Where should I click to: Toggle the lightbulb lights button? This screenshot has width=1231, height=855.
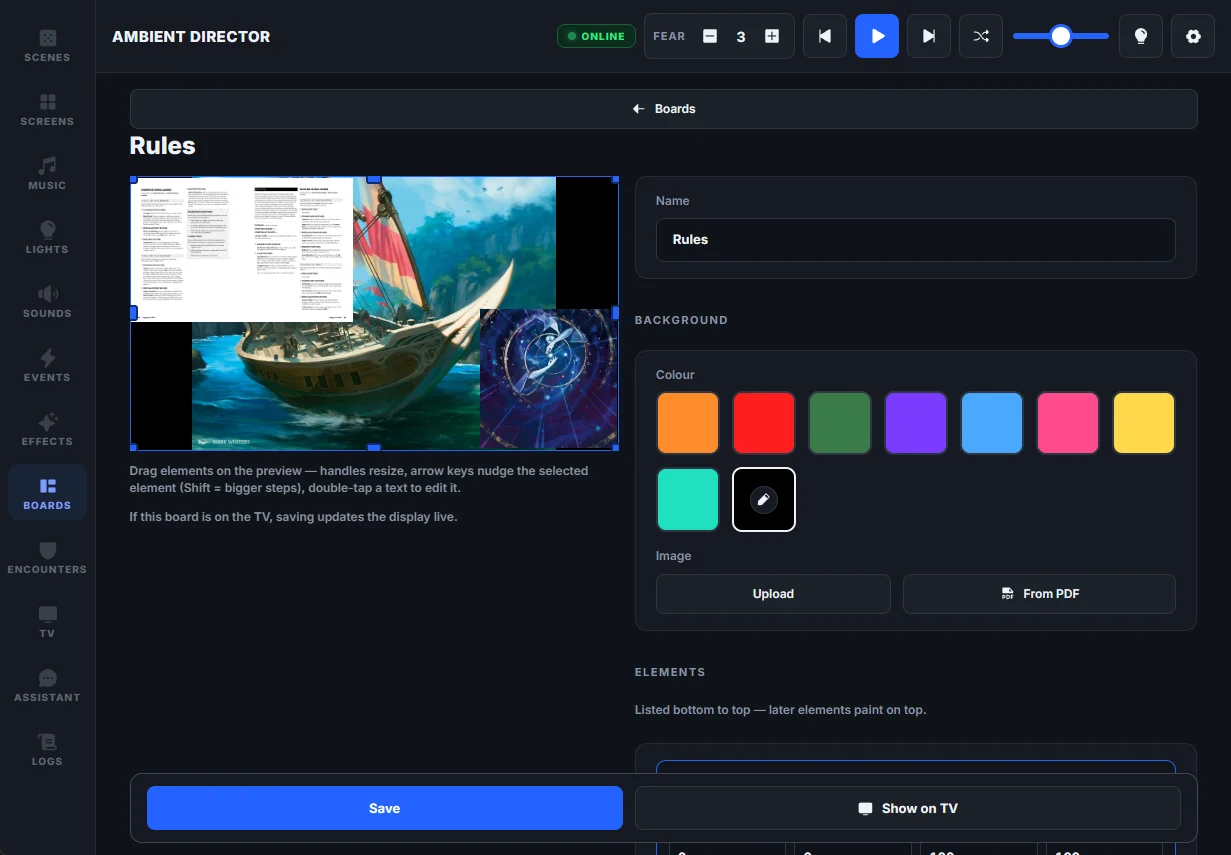tap(1141, 36)
